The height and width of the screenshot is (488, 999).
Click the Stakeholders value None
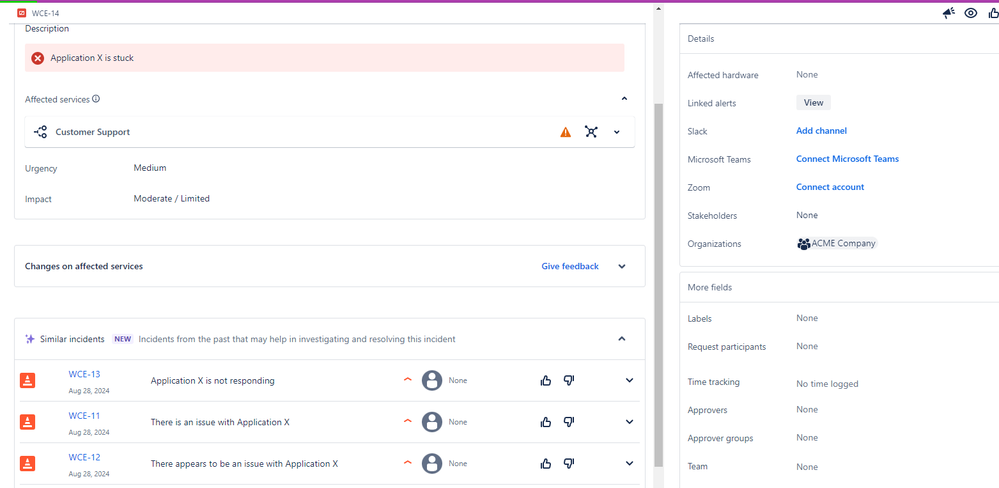(x=807, y=215)
